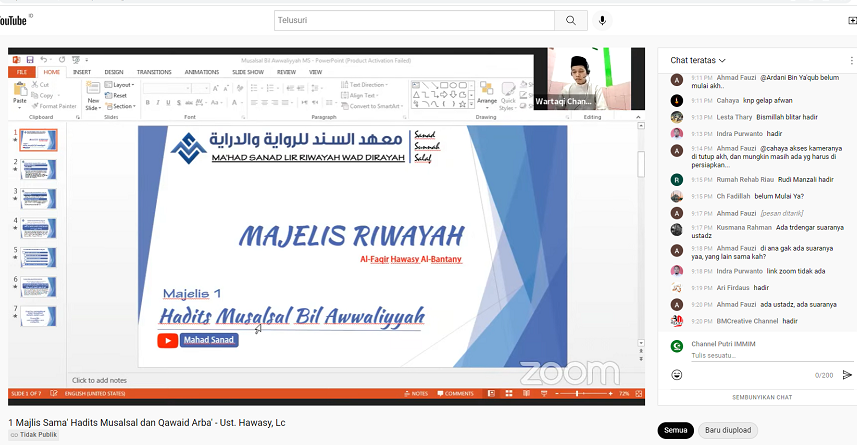
Task: Click the notes area 'Click to add notes'
Action: pos(99,380)
